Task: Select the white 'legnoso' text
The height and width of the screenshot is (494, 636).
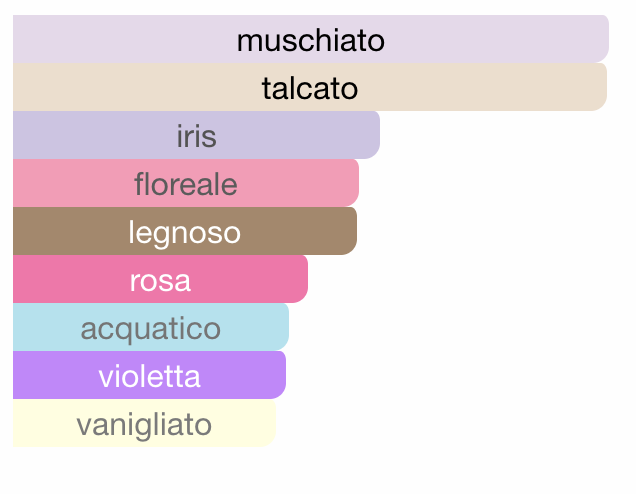Action: (185, 233)
